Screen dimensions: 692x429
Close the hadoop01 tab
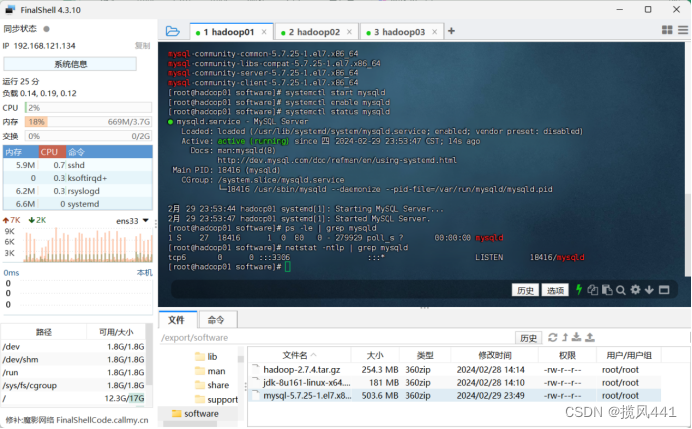pos(264,32)
